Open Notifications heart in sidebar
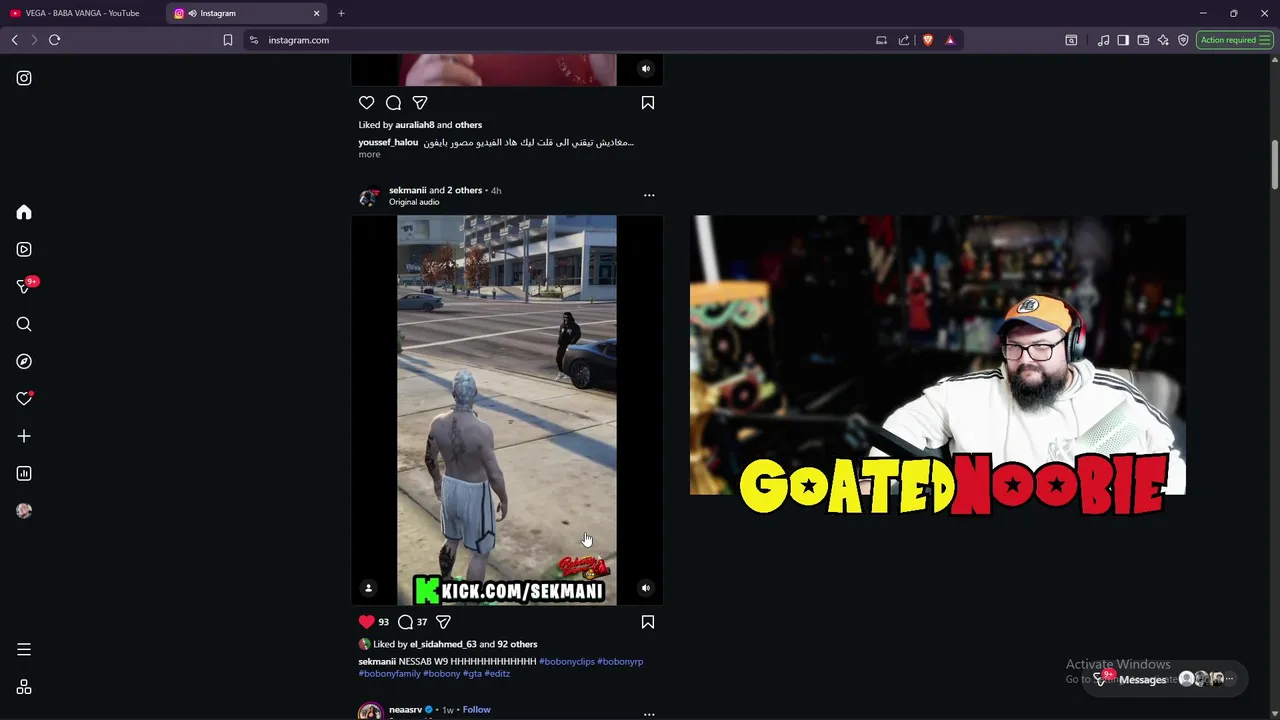1280x720 pixels. pos(24,398)
